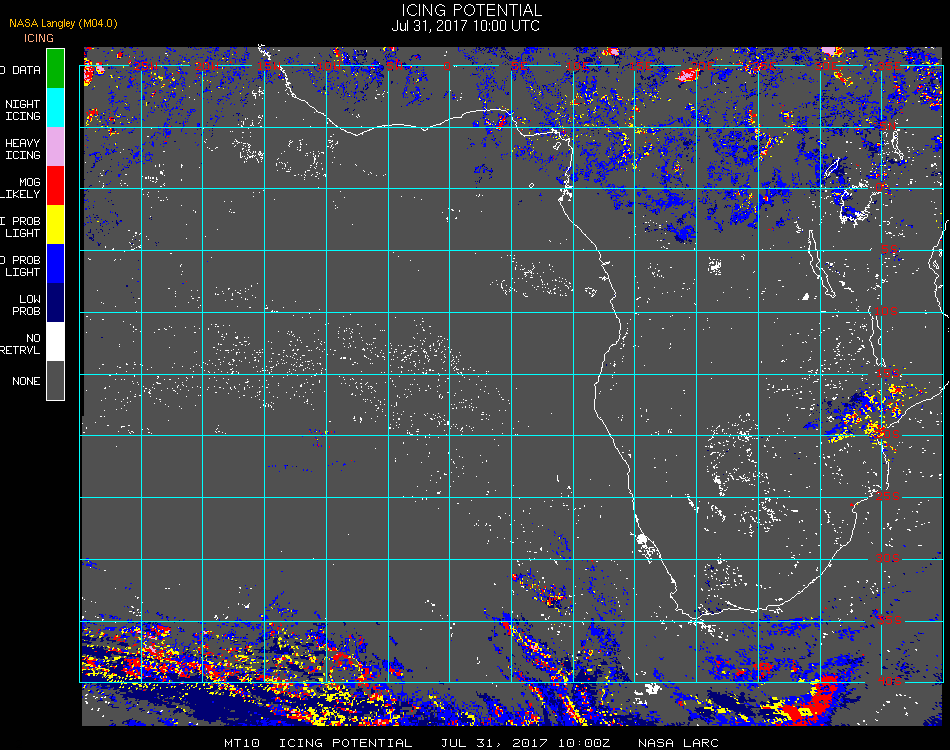Click the "15S" latitude label

click(887, 373)
